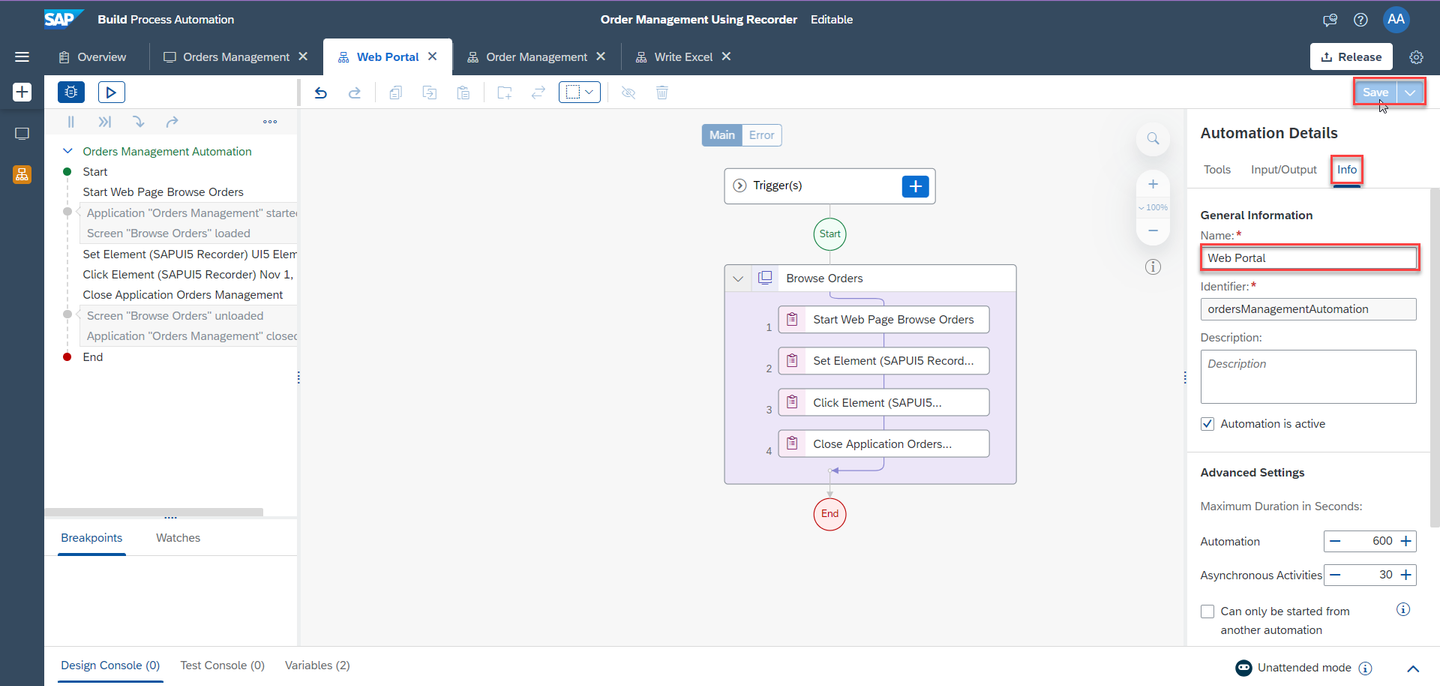Open the canvas information icon

coord(1153,267)
